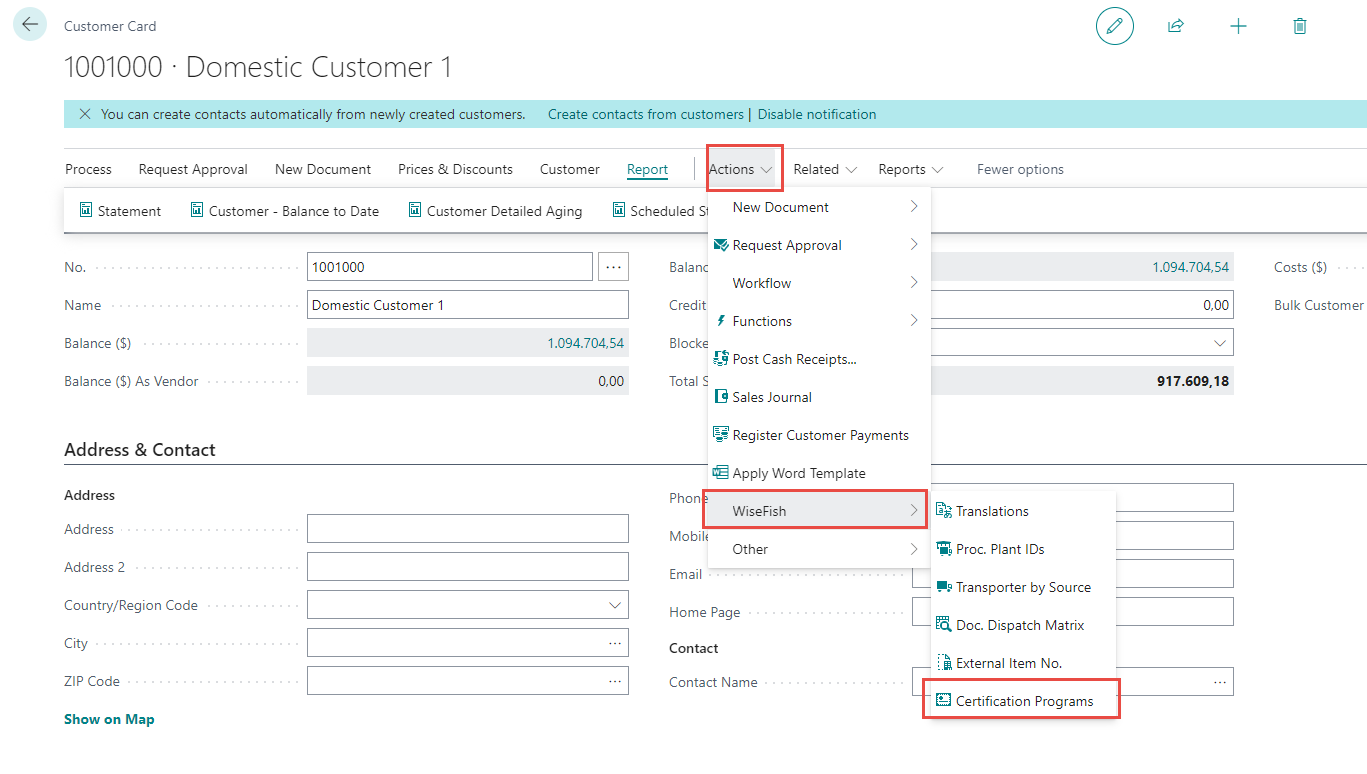
Task: Choose Post Cash Receipts menu entry
Action: [794, 359]
